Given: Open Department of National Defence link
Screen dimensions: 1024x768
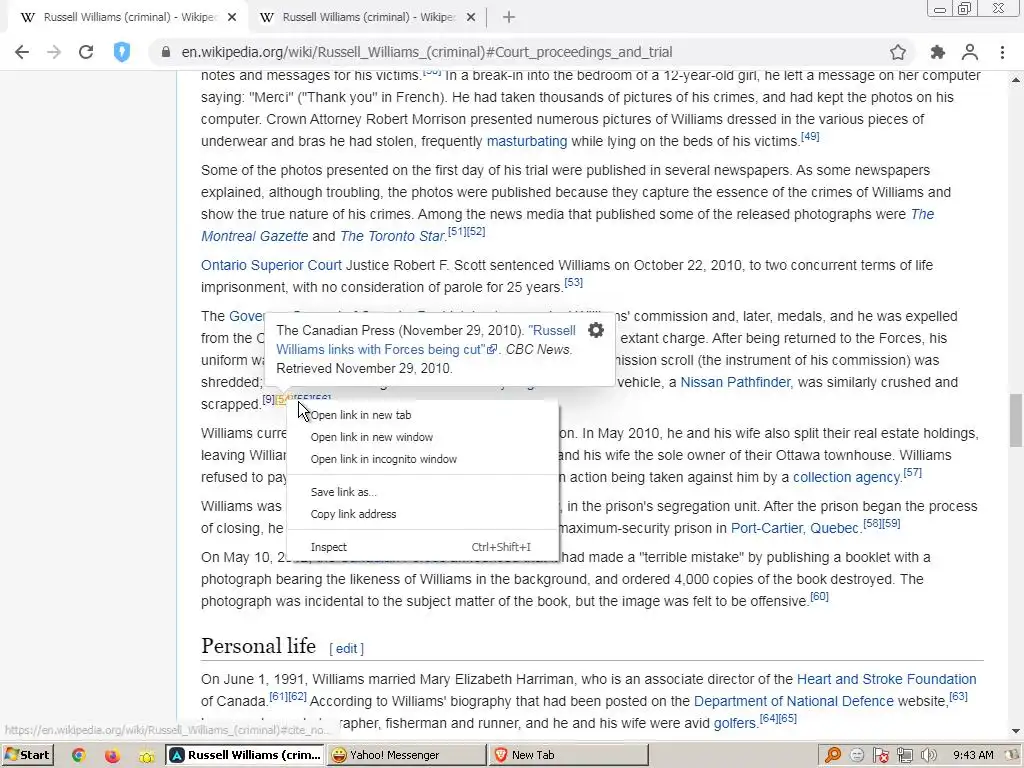Looking at the screenshot, I should click(x=793, y=701).
